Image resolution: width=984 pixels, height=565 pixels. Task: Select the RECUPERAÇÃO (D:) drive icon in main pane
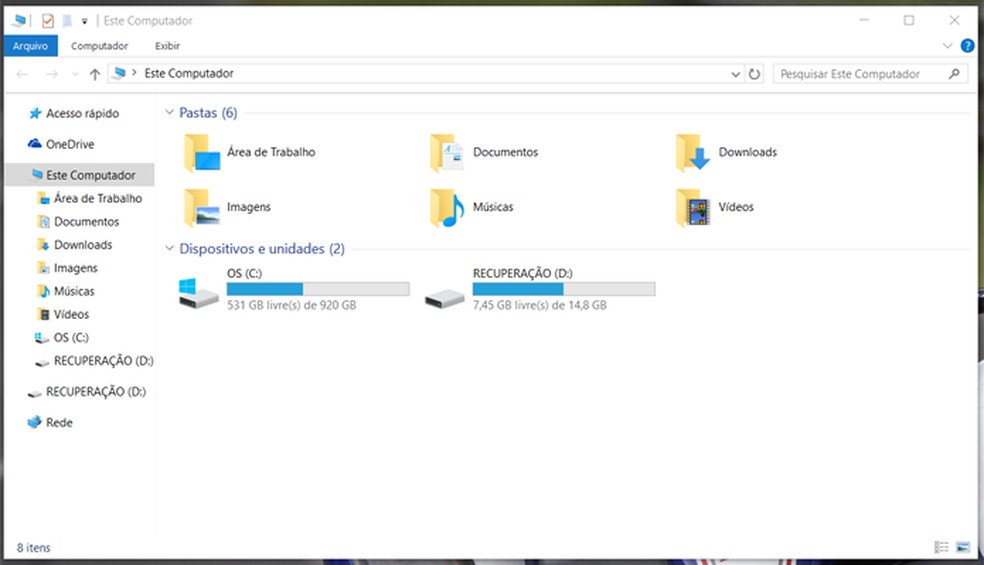(444, 298)
